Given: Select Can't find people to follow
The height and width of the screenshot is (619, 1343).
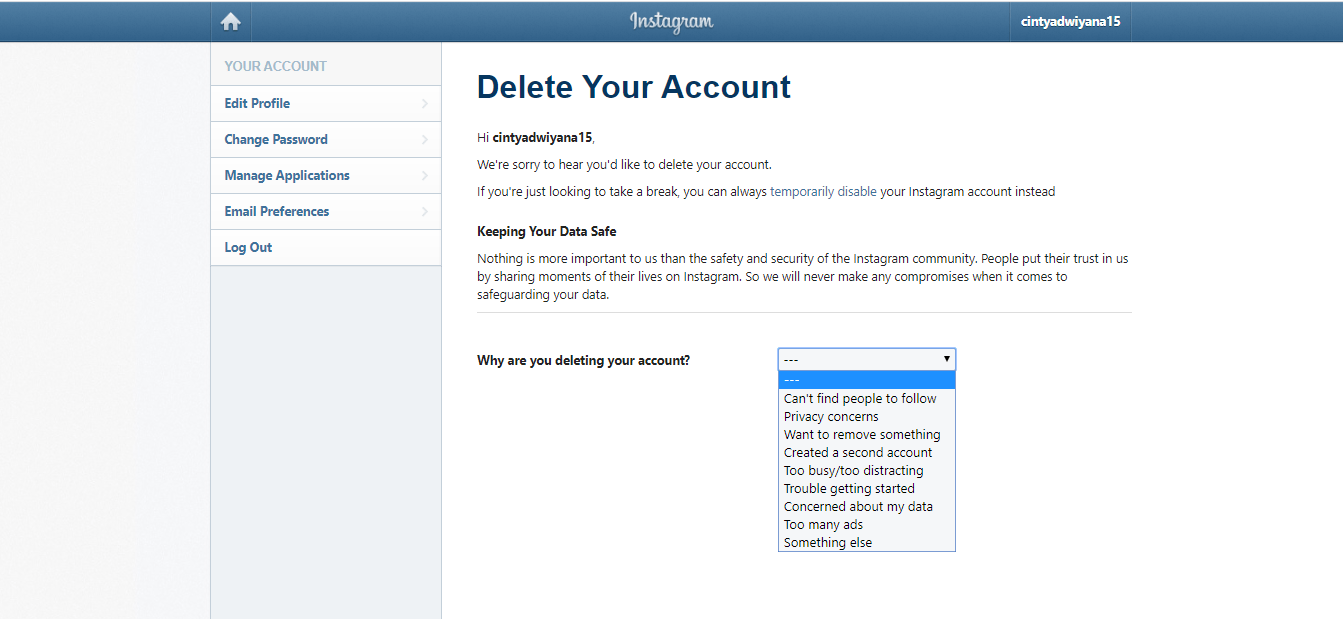Looking at the screenshot, I should pyautogui.click(x=860, y=399).
